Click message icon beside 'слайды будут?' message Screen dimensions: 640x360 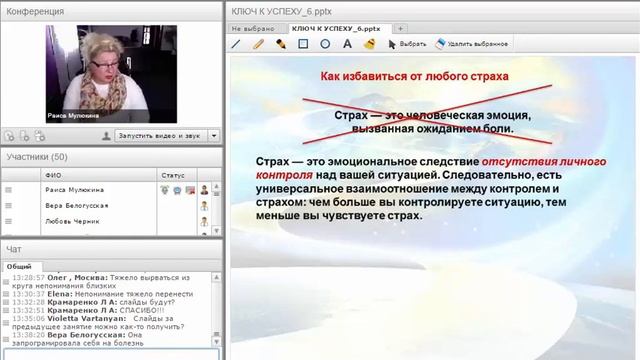pos(6,302)
